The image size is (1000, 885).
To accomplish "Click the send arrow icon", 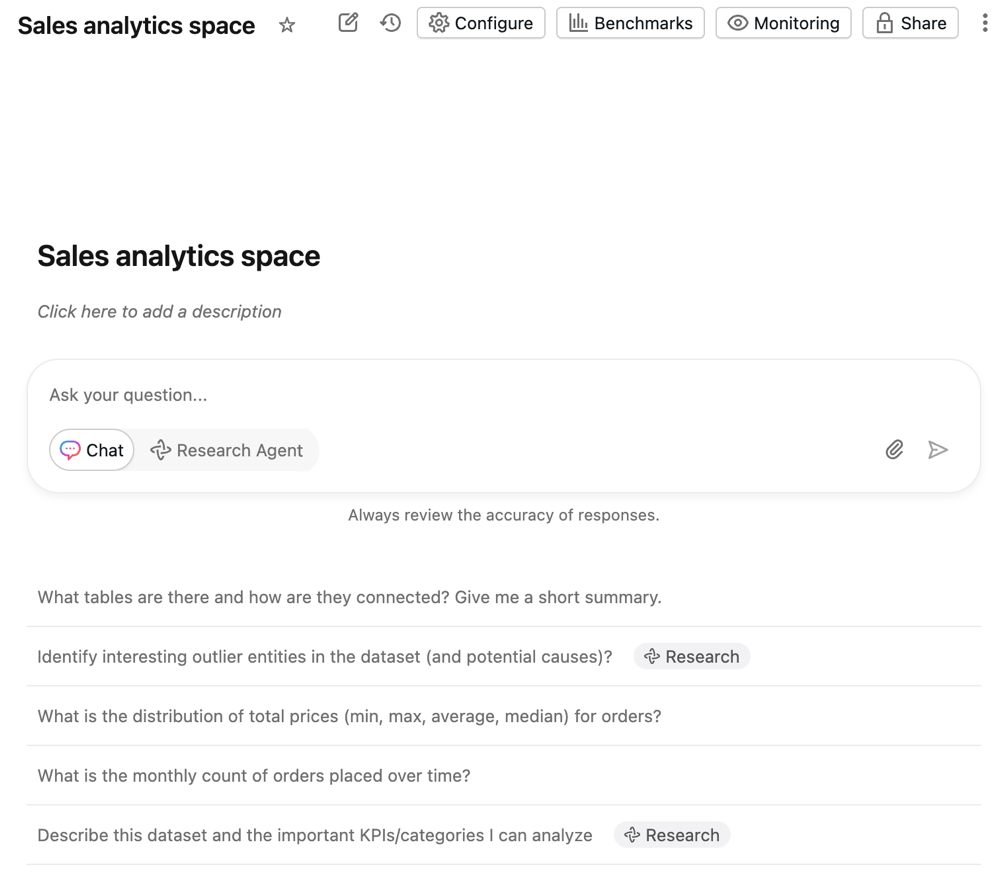I will click(x=938, y=450).
